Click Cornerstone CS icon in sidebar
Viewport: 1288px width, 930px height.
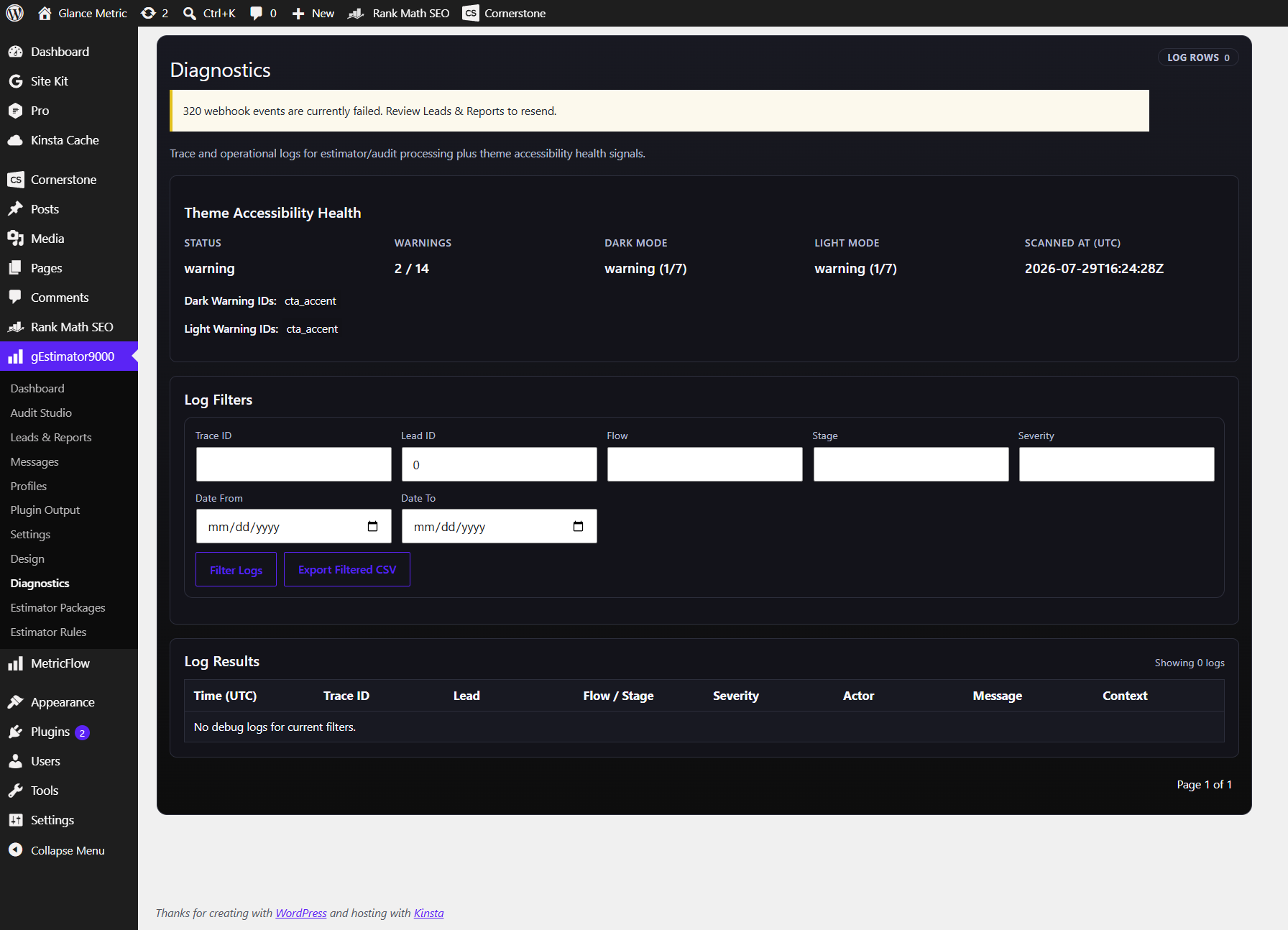[x=15, y=180]
